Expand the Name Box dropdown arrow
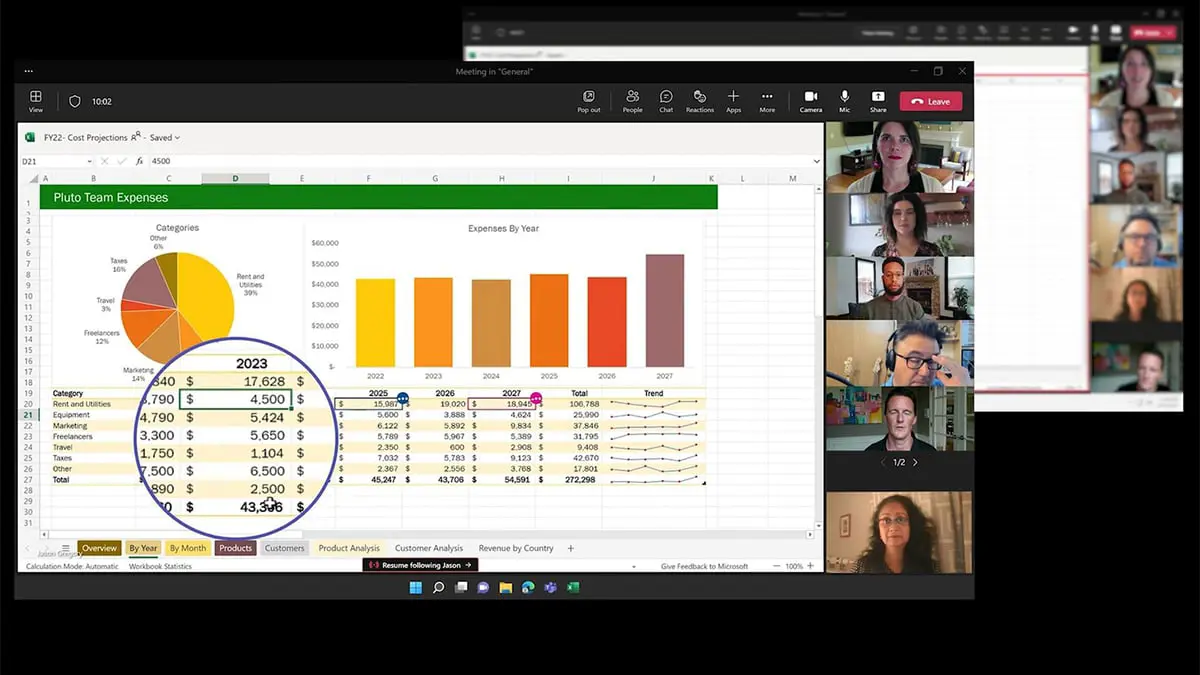1200x675 pixels. click(x=89, y=161)
